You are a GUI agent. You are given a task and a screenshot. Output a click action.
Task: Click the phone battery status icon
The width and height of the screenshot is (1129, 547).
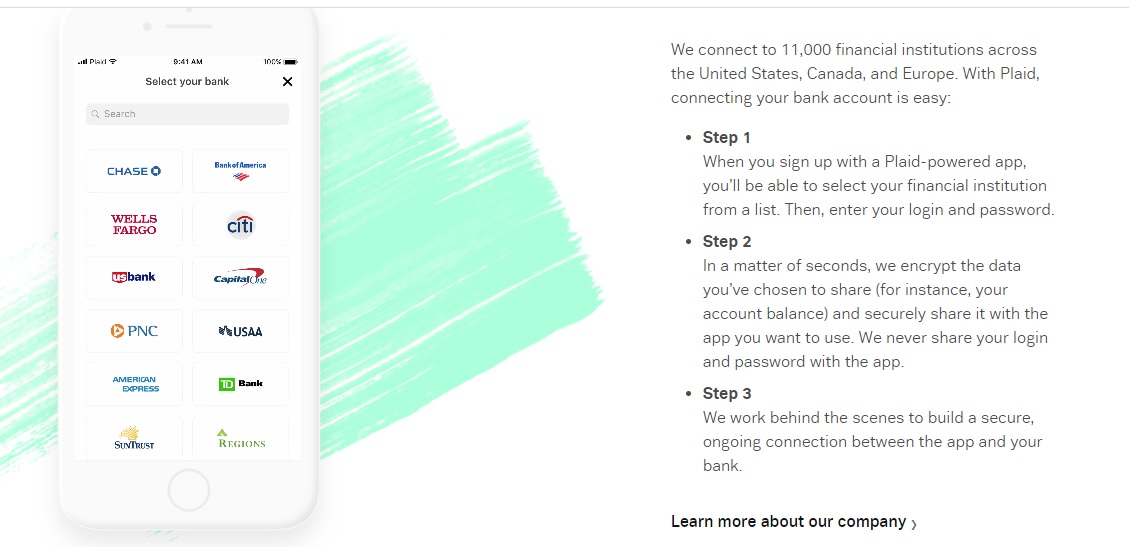[x=291, y=62]
